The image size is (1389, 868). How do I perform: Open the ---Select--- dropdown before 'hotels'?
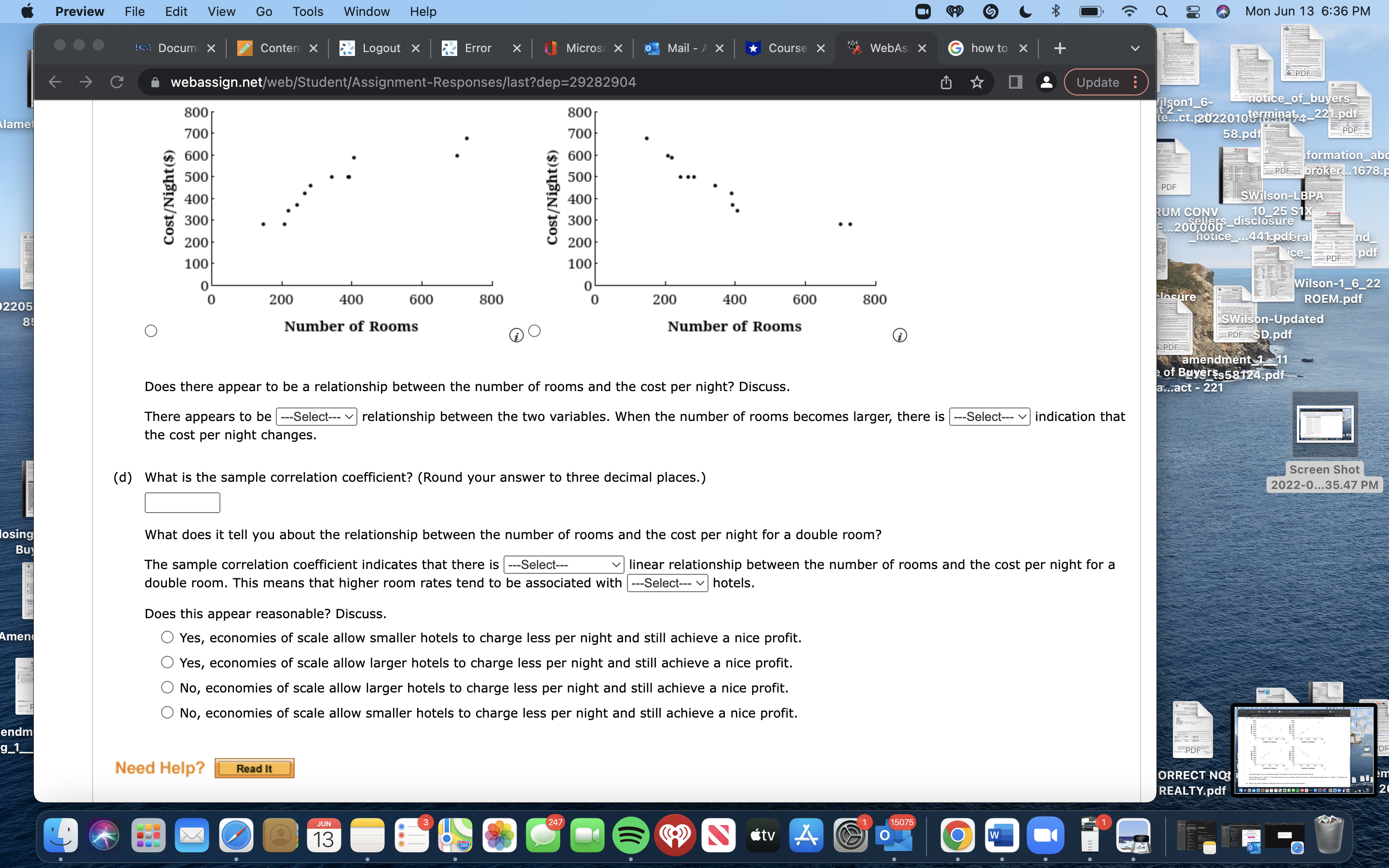(667, 583)
